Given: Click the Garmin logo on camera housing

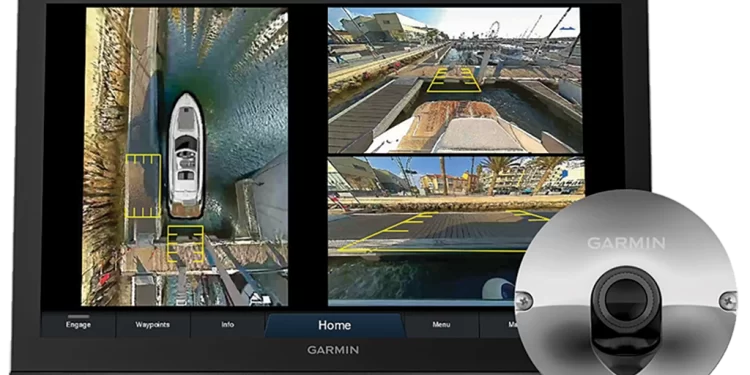Looking at the screenshot, I should (x=626, y=243).
